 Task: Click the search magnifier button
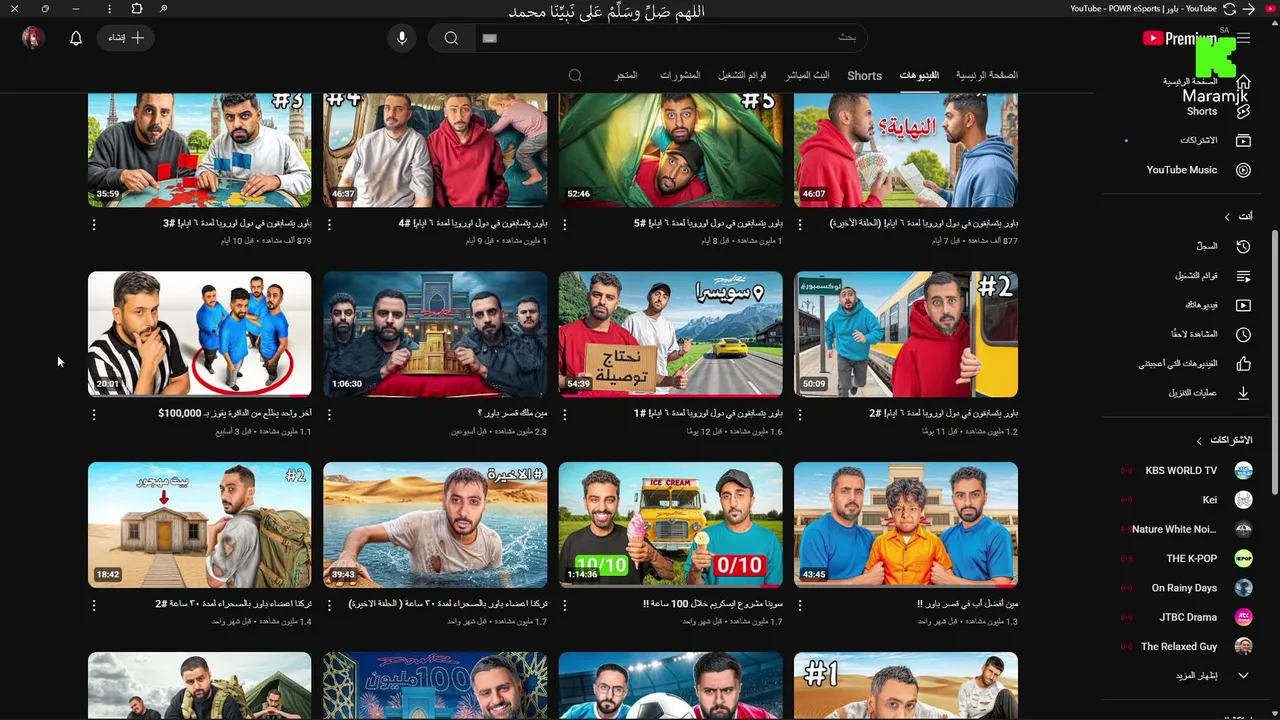451,38
